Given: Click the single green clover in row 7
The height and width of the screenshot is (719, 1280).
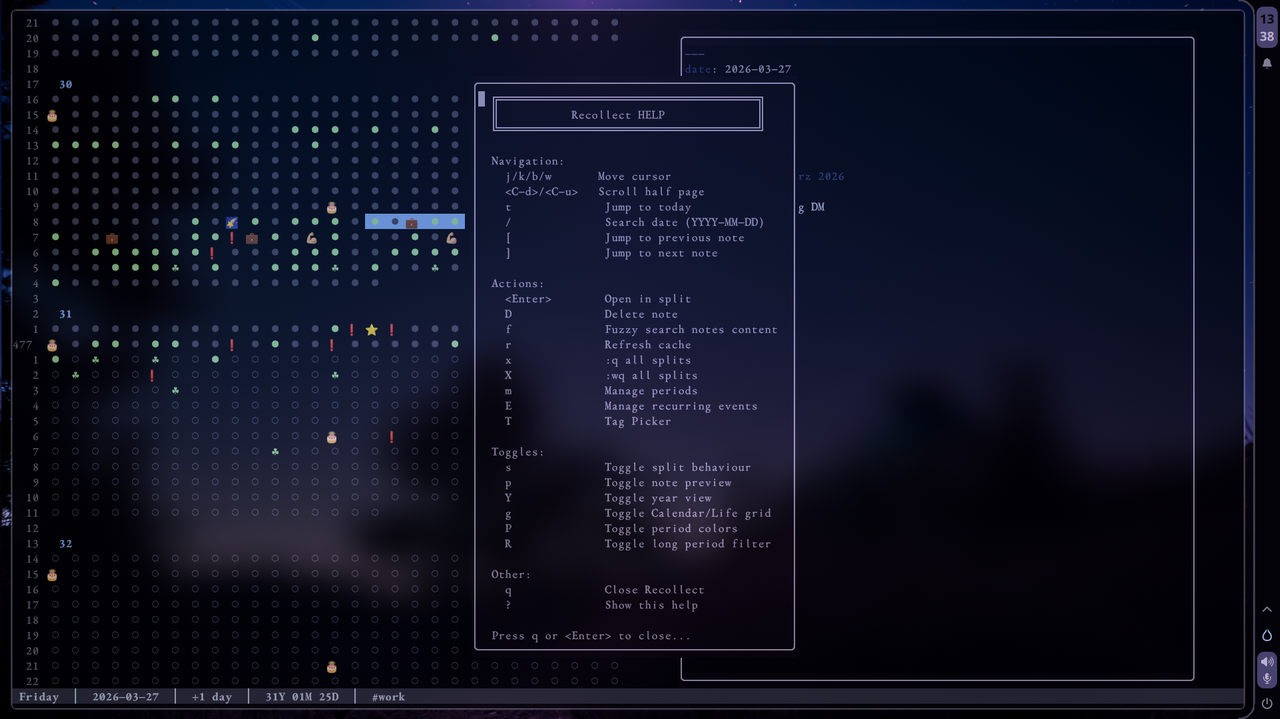Looking at the screenshot, I should (275, 452).
